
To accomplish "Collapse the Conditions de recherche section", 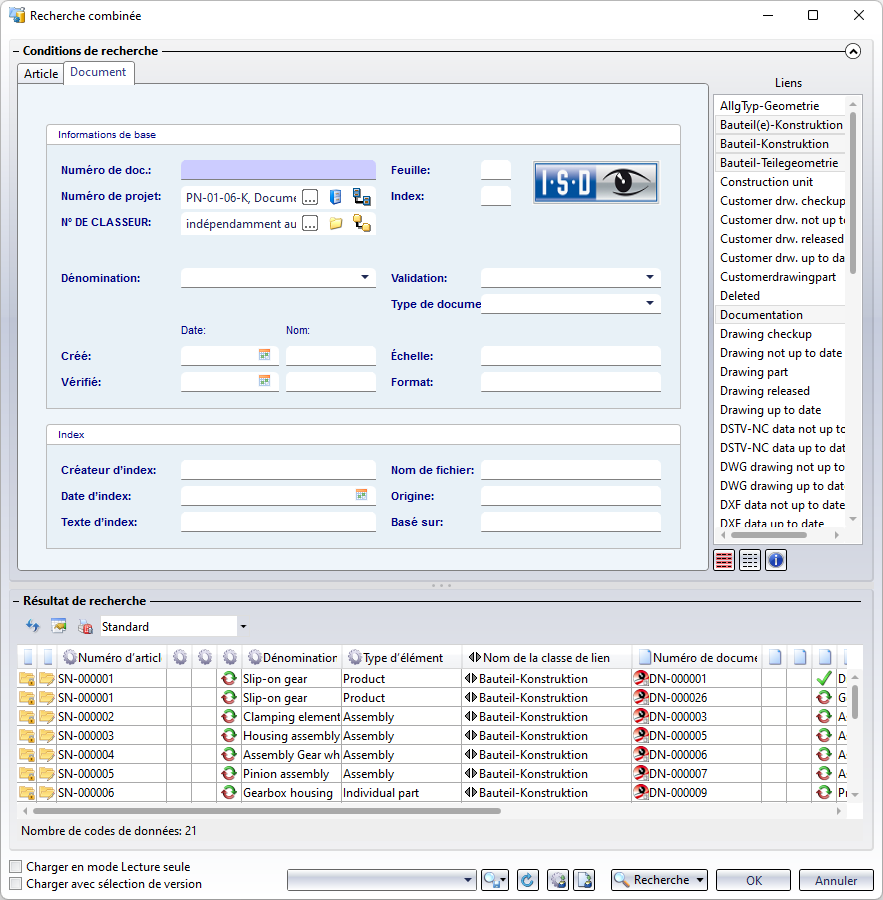I will tap(852, 51).
